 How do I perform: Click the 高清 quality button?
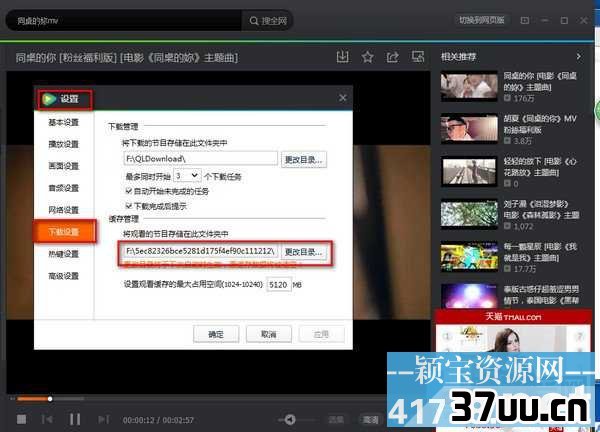coord(370,420)
